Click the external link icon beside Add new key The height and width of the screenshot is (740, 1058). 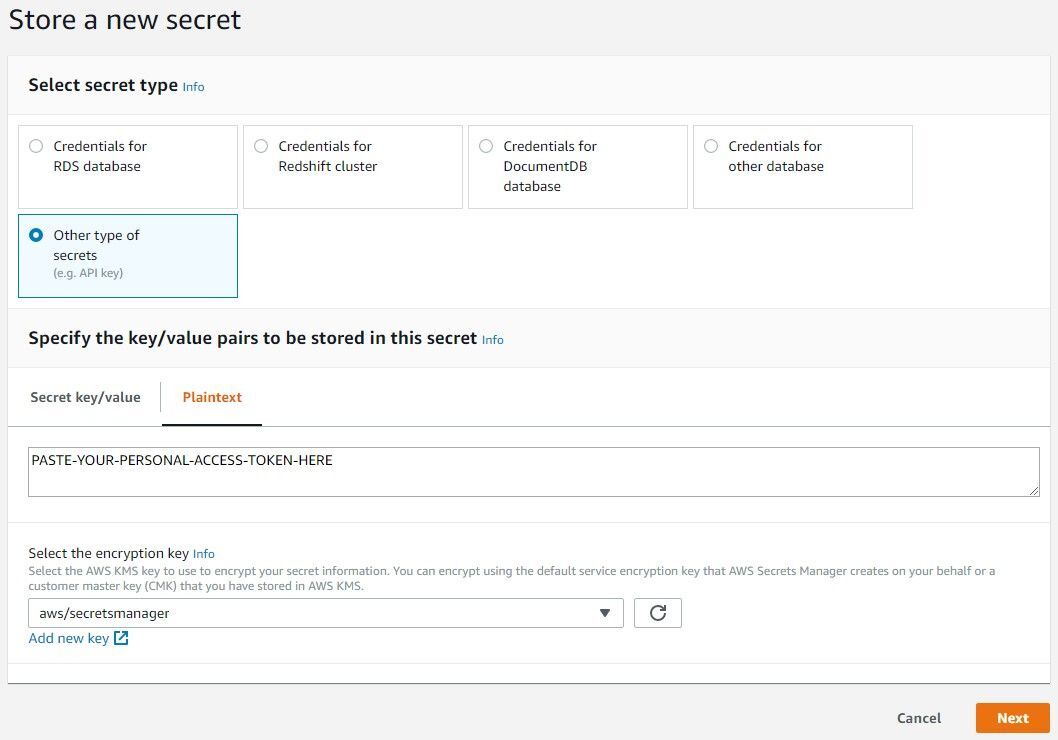[x=120, y=638]
